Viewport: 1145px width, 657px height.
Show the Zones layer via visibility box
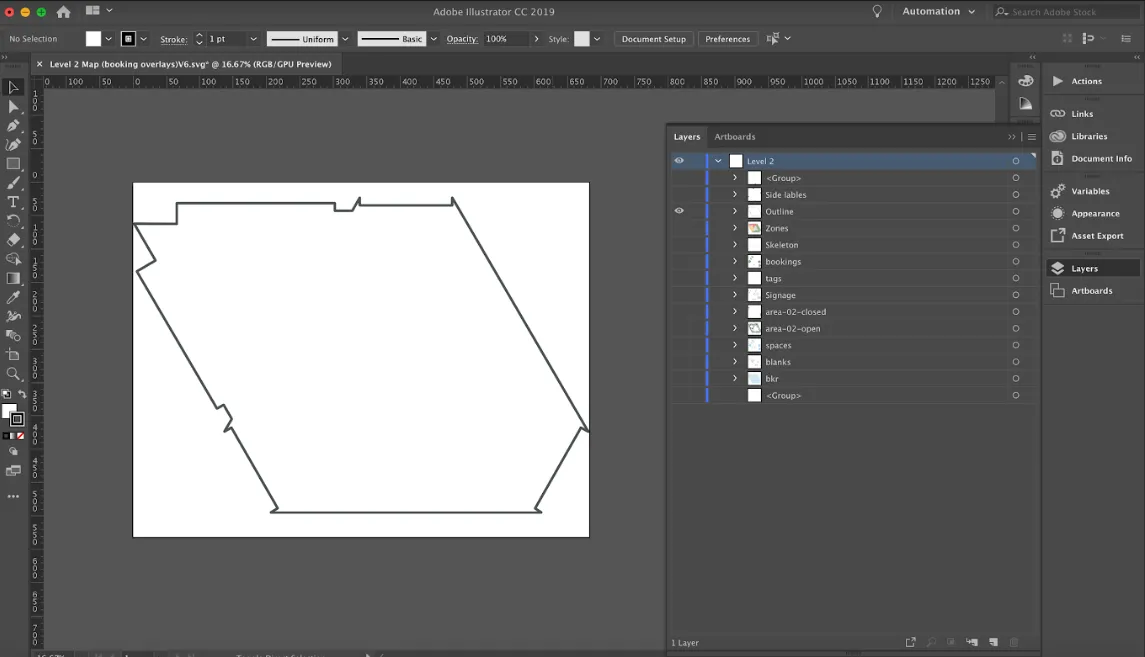click(x=679, y=228)
